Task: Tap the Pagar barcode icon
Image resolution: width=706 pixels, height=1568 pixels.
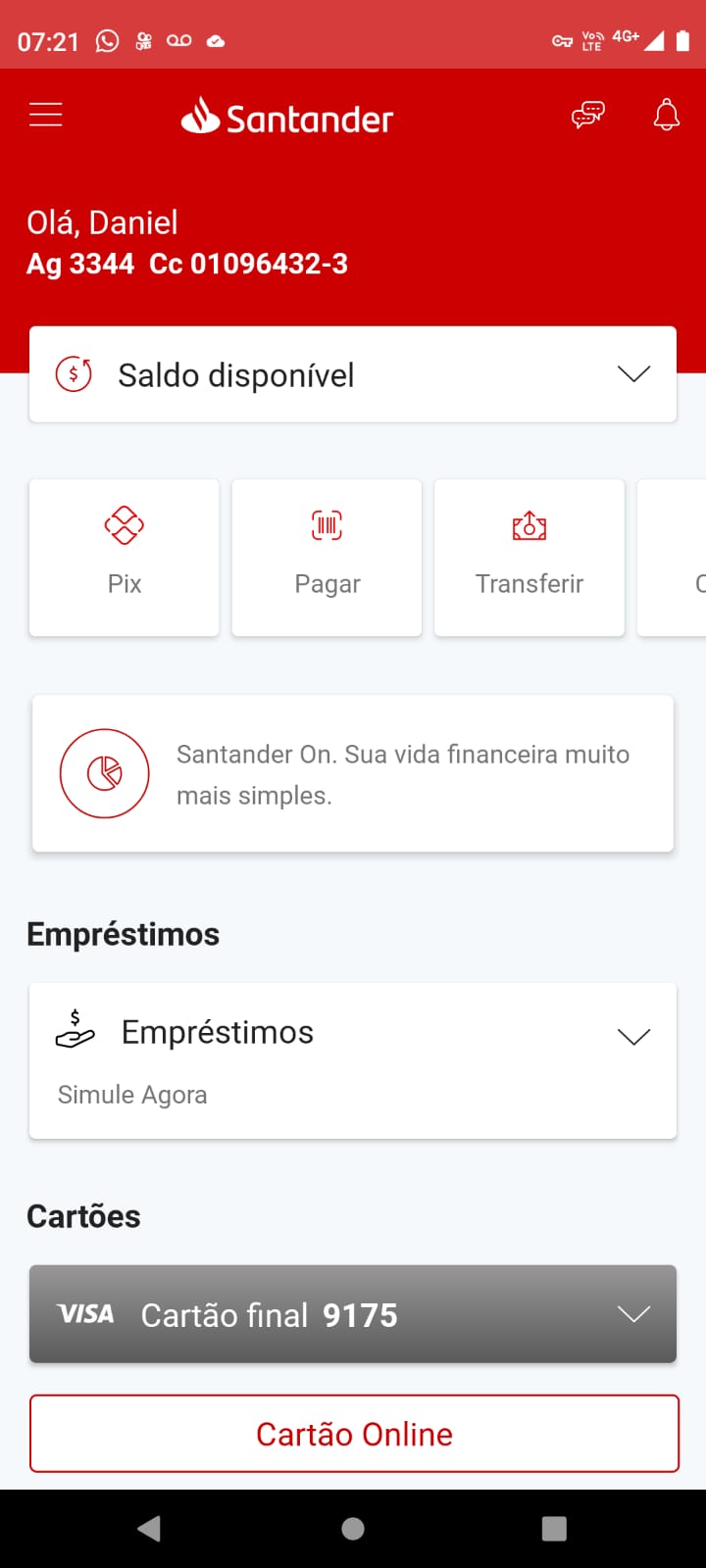Action: tap(328, 525)
